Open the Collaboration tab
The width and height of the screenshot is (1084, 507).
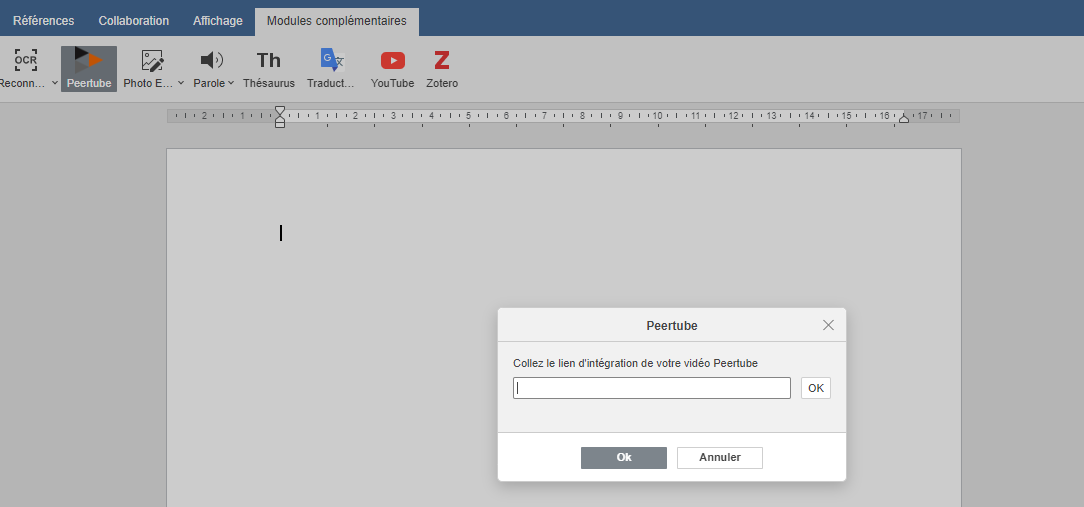(134, 21)
